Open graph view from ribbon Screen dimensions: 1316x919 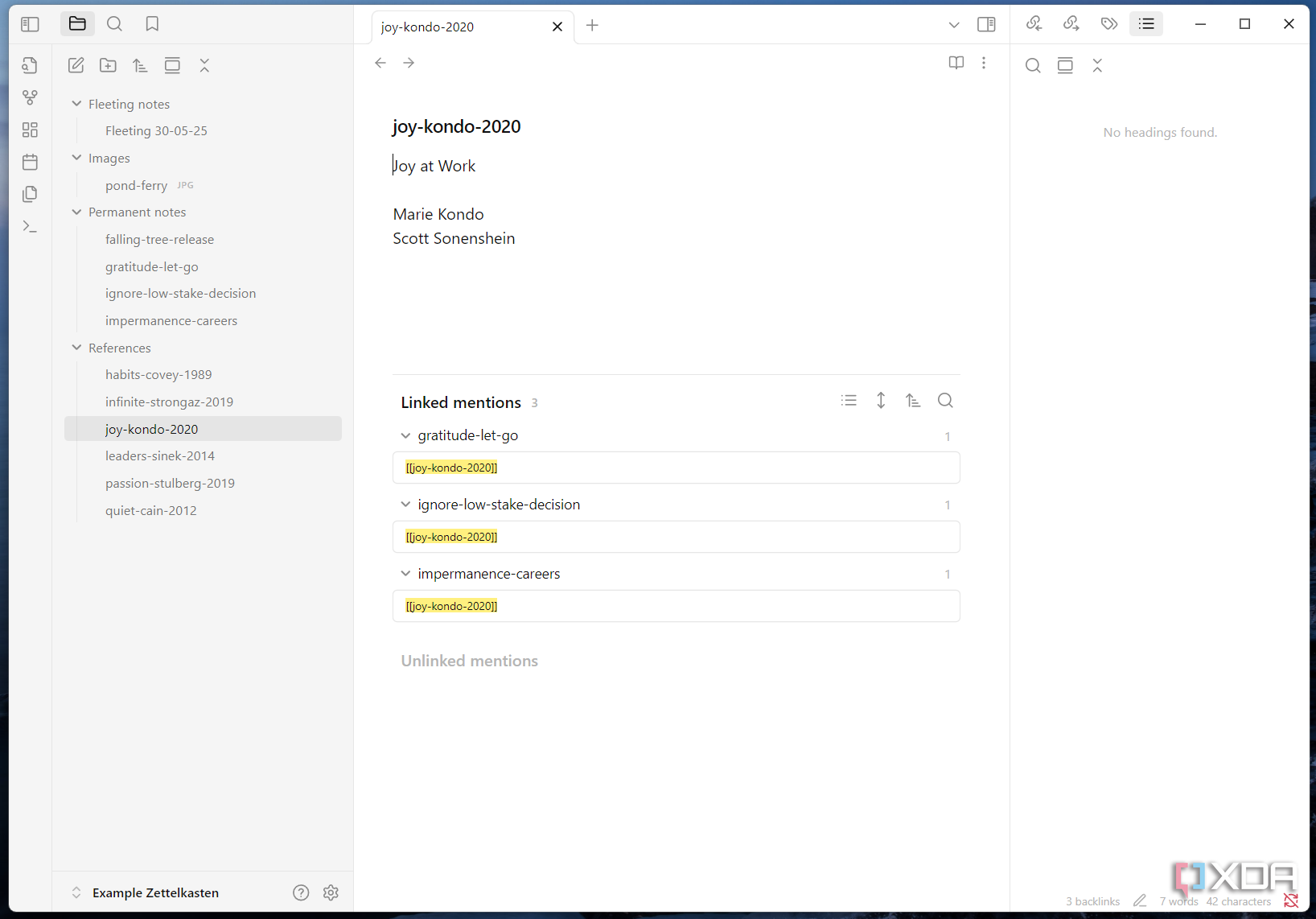pos(30,97)
